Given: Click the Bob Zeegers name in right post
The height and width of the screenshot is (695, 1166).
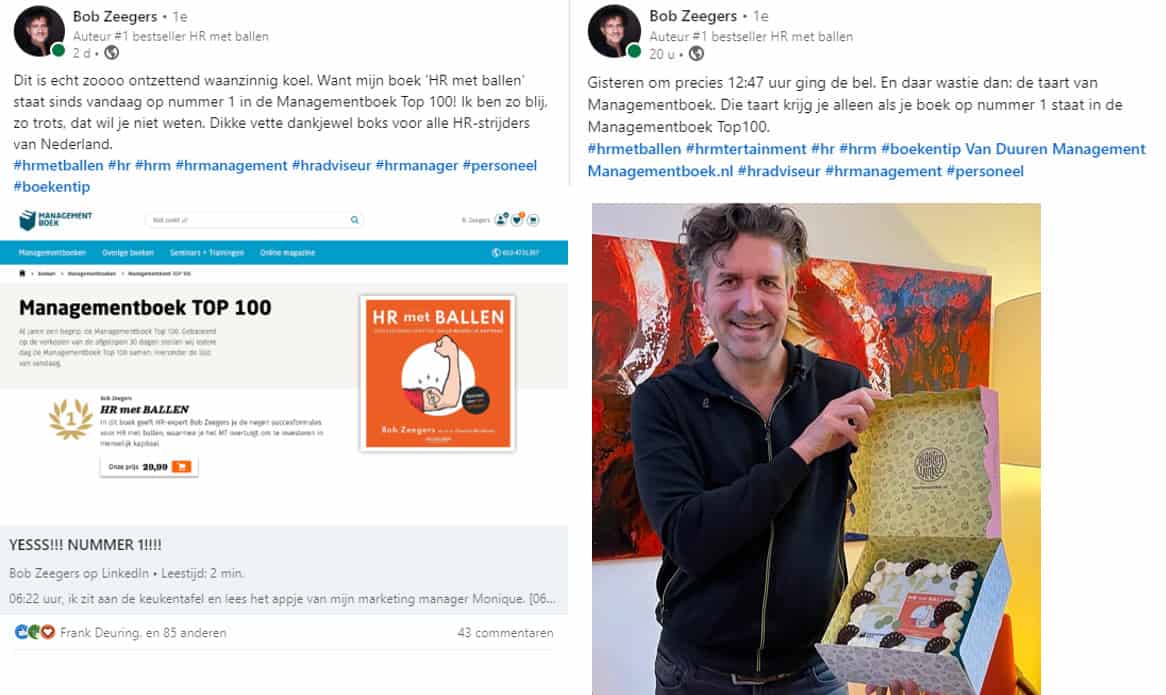Looking at the screenshot, I should pyautogui.click(x=693, y=16).
